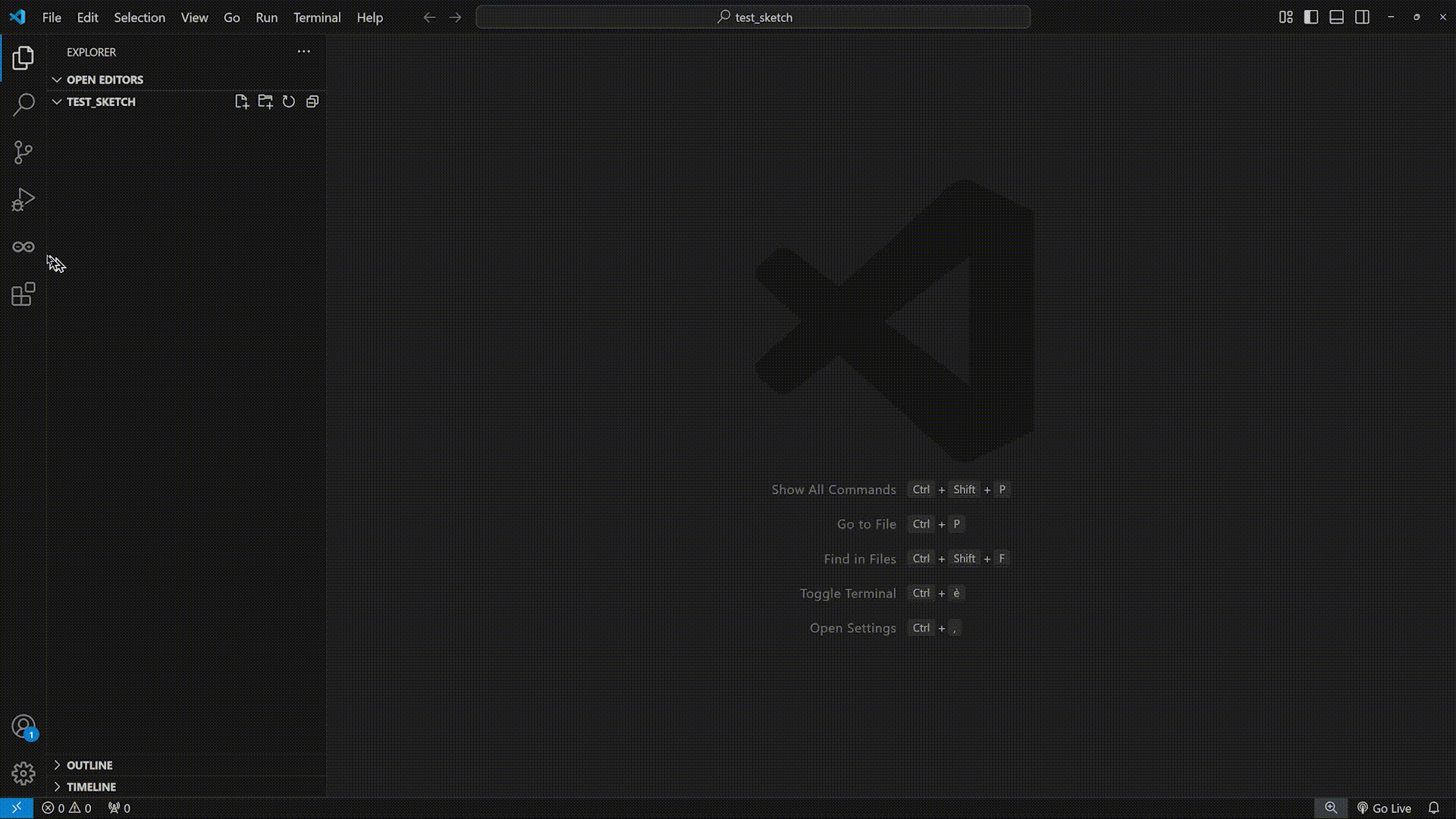Click the Go Live status button

tap(1384, 808)
